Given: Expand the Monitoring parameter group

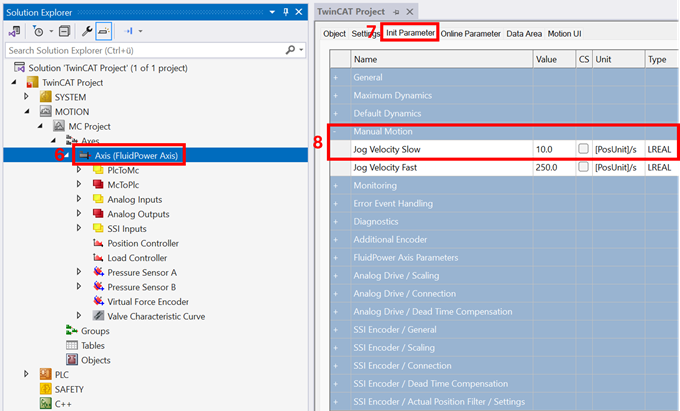Looking at the screenshot, I should (336, 186).
